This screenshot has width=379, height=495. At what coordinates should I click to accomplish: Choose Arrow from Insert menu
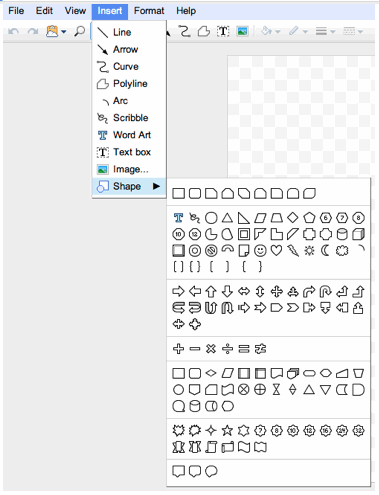[129, 49]
